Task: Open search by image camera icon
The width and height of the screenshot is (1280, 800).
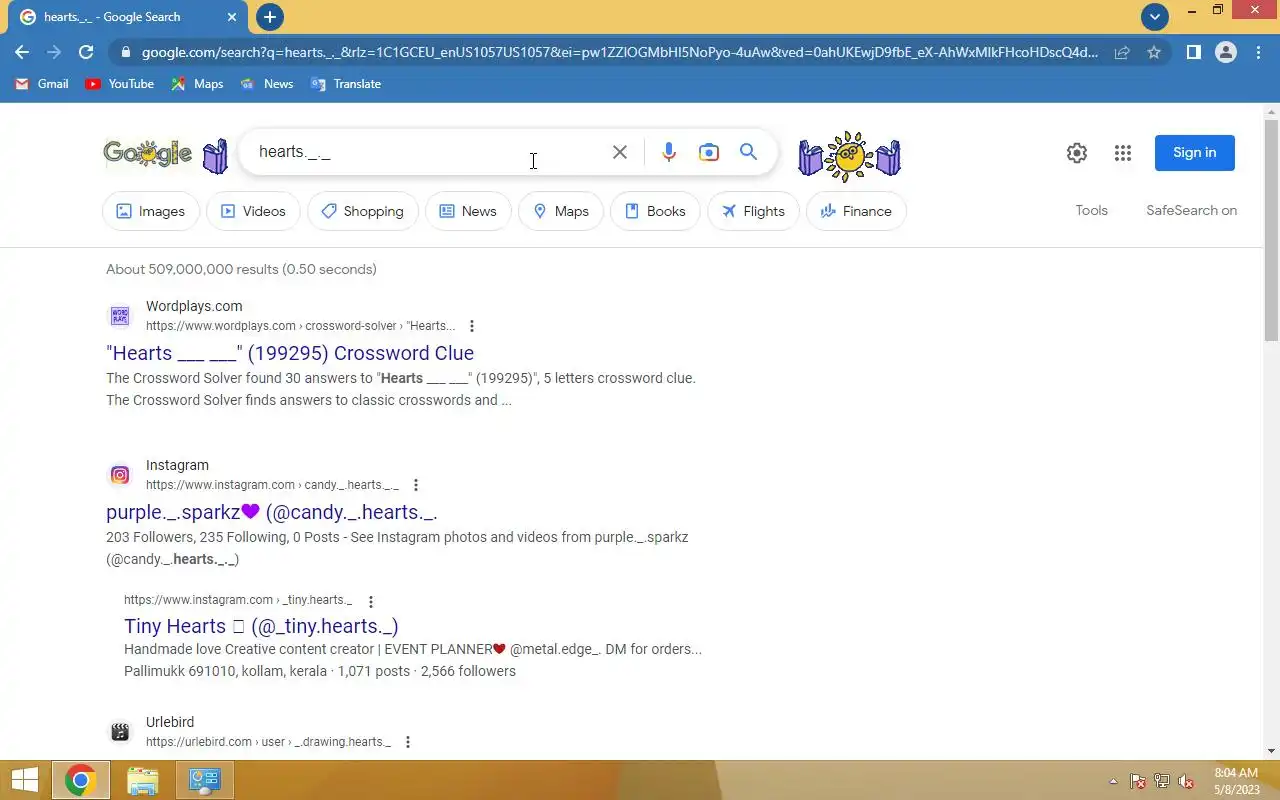Action: pyautogui.click(x=709, y=152)
